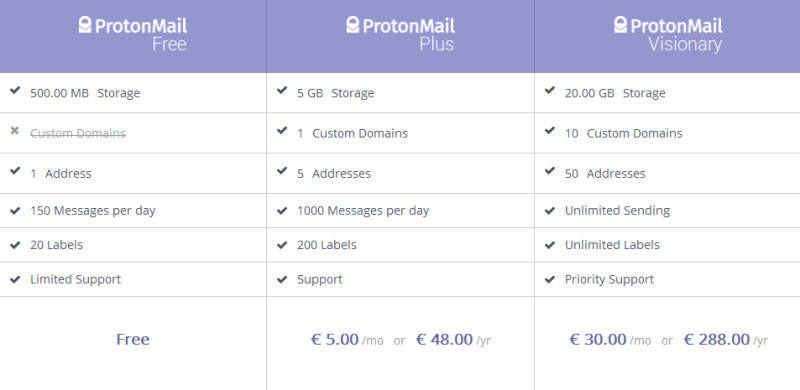
Task: Select the Free plan price label
Action: pyautogui.click(x=133, y=339)
